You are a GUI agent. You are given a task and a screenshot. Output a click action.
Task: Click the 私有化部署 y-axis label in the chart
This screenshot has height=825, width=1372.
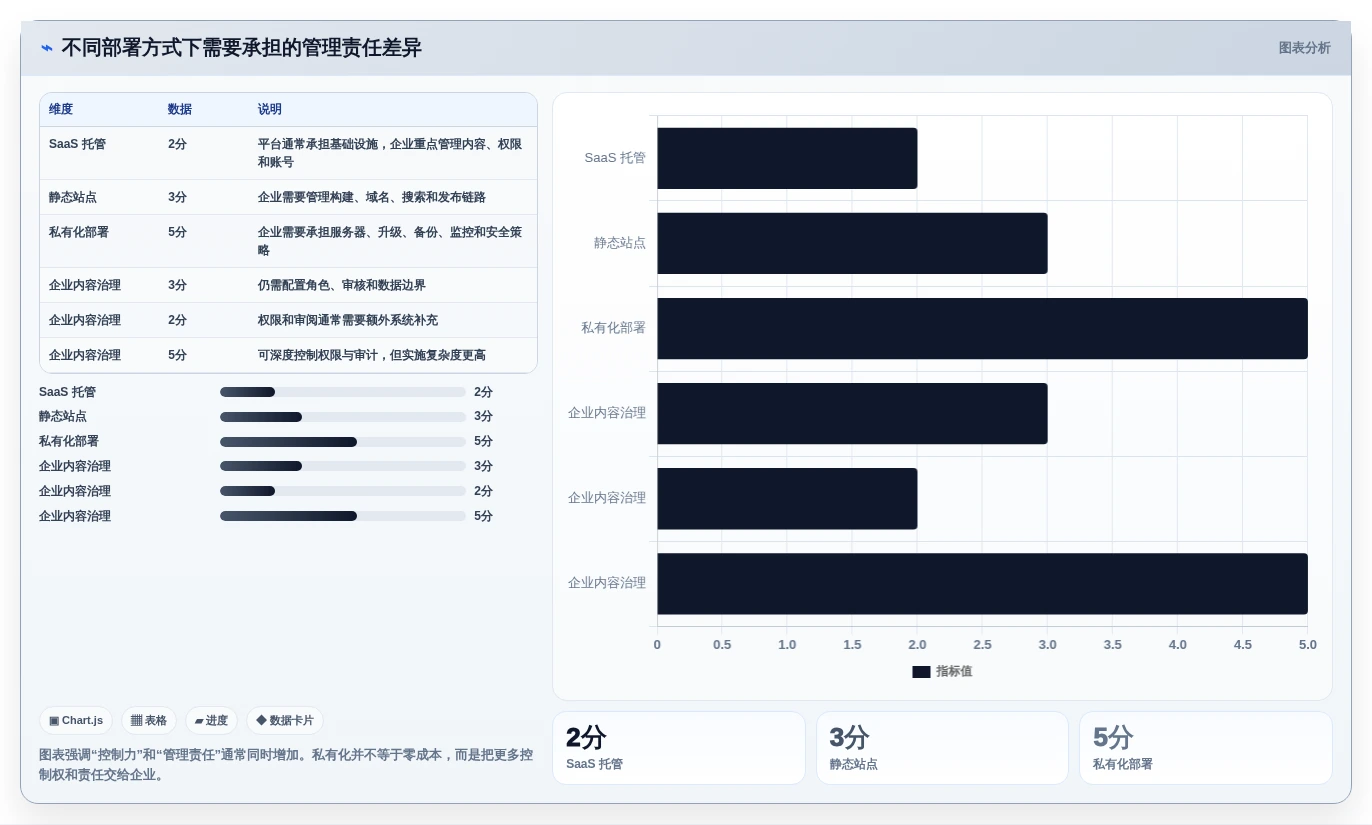(x=614, y=328)
